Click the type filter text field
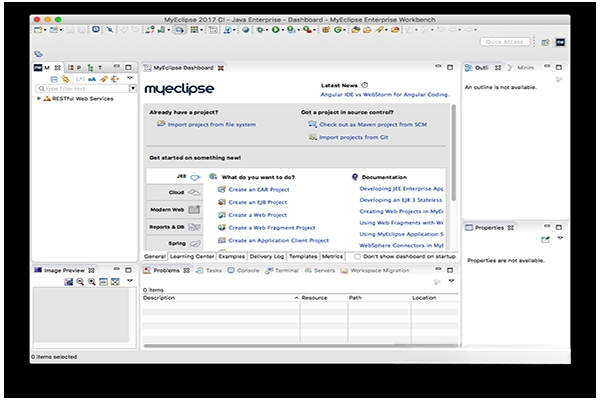 click(82, 88)
